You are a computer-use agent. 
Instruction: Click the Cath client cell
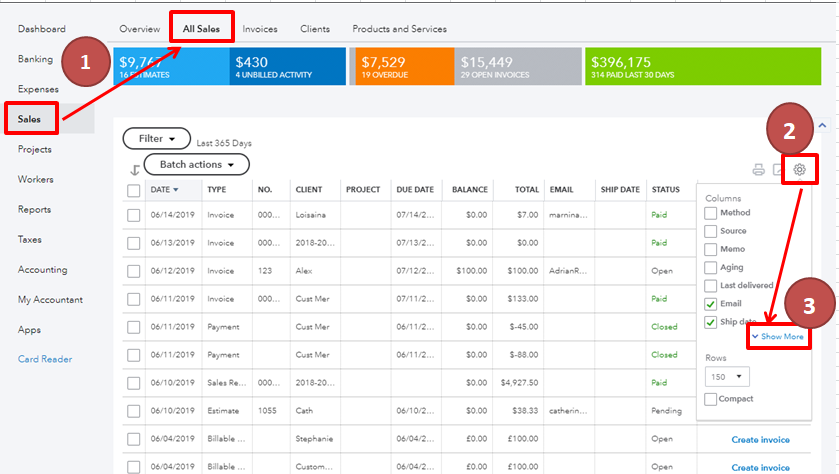click(x=304, y=411)
